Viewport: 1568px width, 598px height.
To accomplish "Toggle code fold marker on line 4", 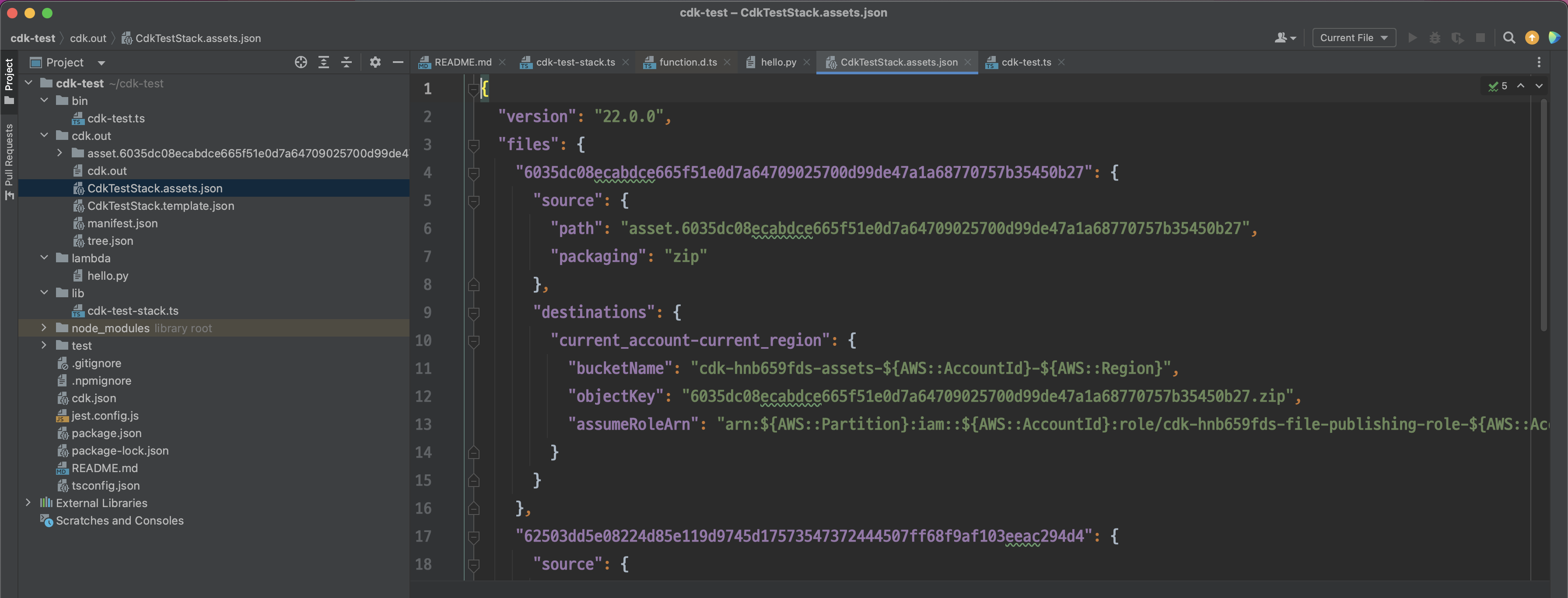I will coord(473,173).
